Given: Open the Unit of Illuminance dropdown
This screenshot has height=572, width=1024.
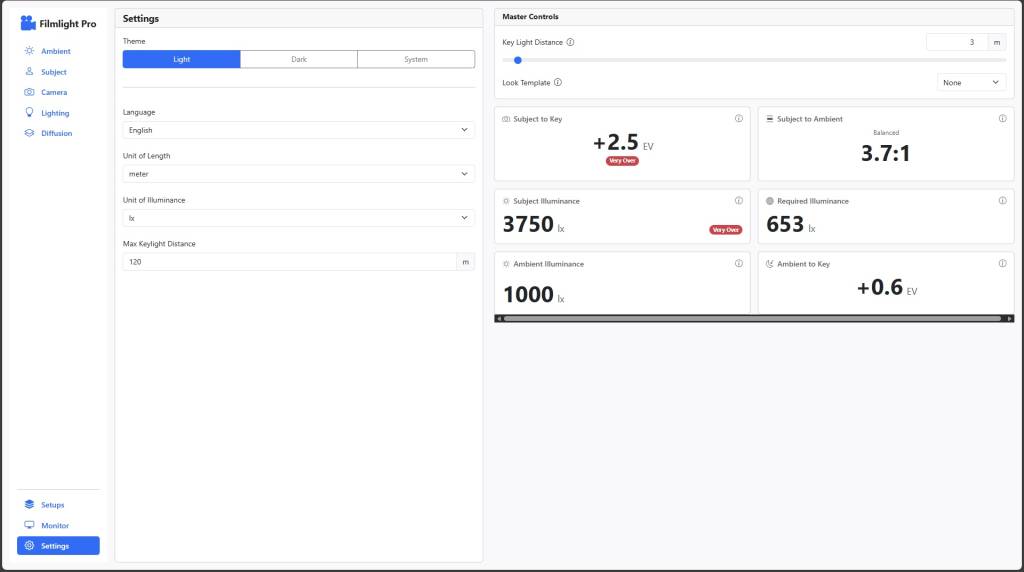Looking at the screenshot, I should pyautogui.click(x=298, y=218).
